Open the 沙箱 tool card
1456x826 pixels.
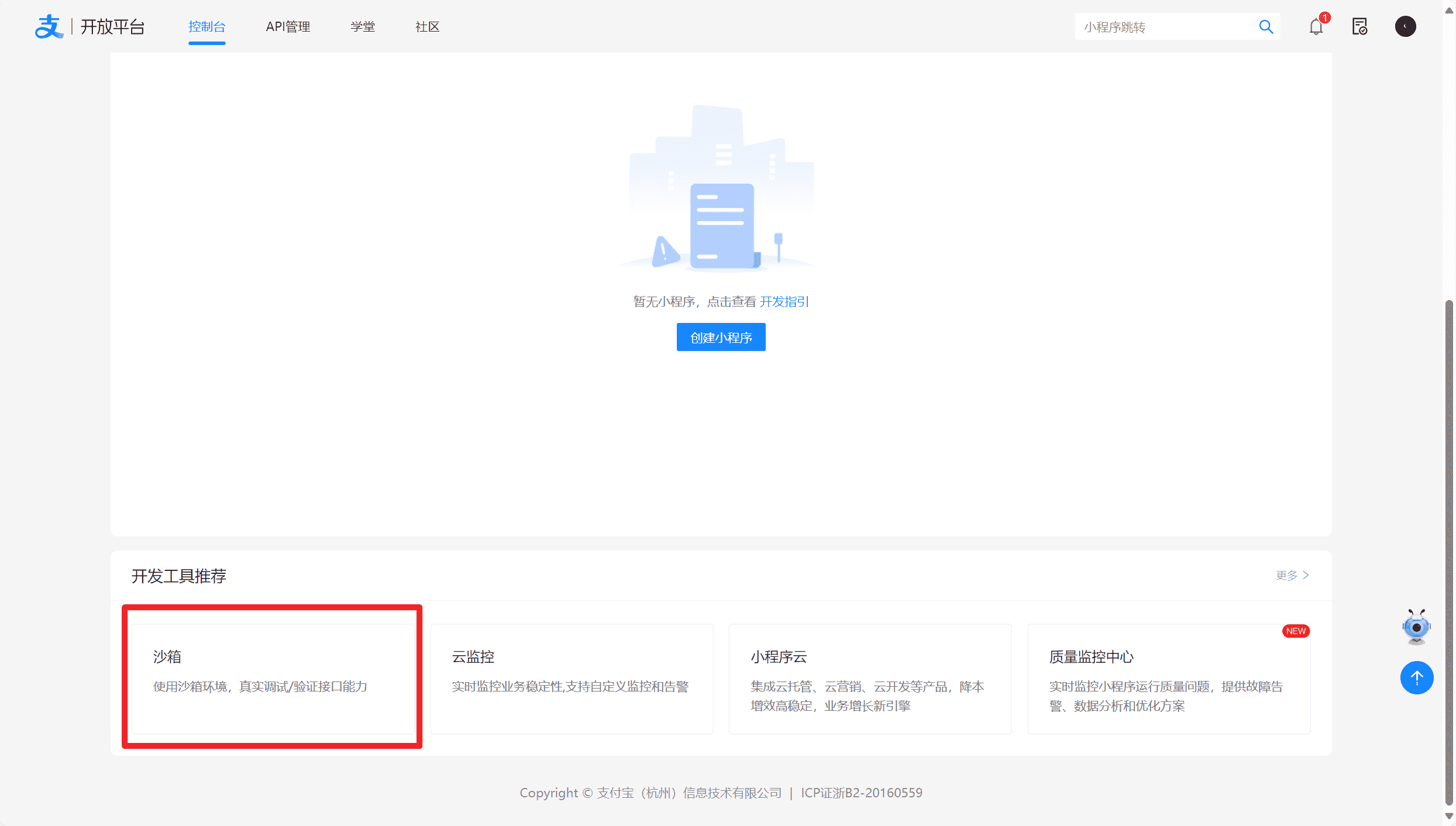(x=273, y=679)
